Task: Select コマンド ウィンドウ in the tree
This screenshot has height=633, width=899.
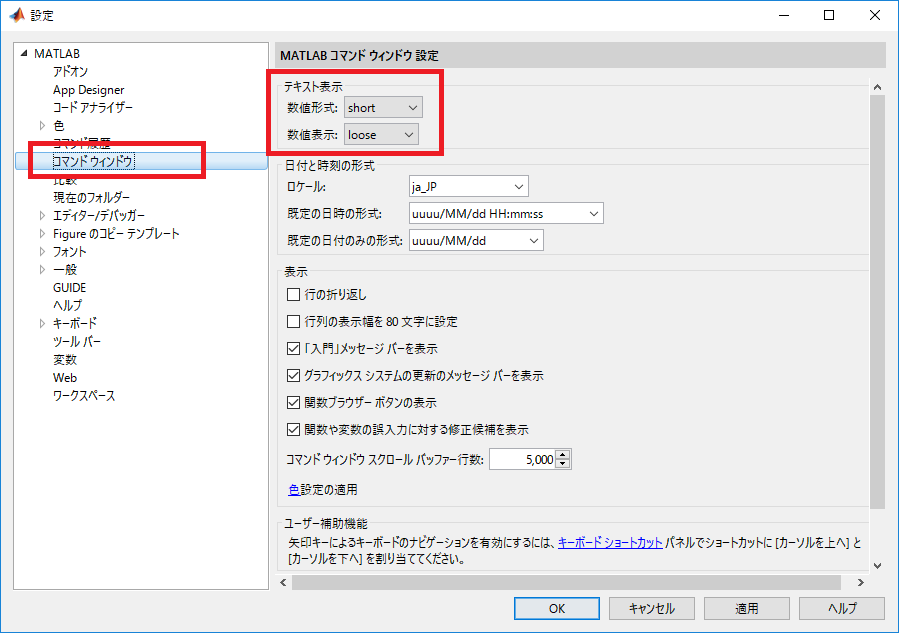Action: pyautogui.click(x=93, y=162)
